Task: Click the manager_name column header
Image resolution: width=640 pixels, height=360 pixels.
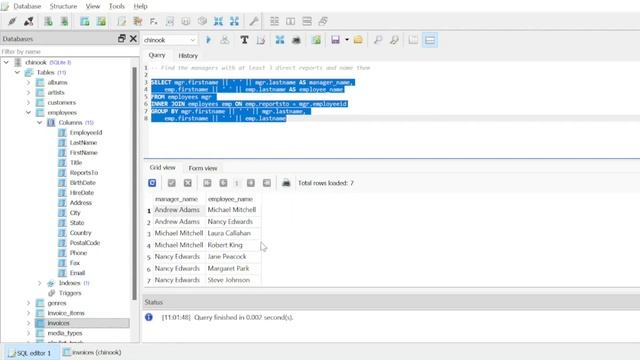Action: [x=176, y=199]
